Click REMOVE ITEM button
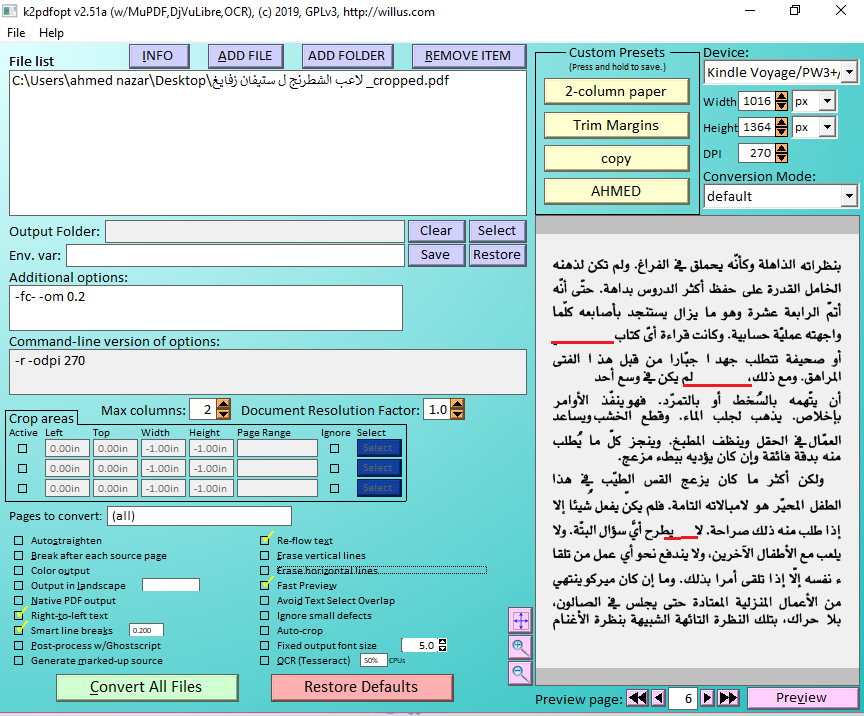Screen dimensions: 864x716 coord(468,56)
